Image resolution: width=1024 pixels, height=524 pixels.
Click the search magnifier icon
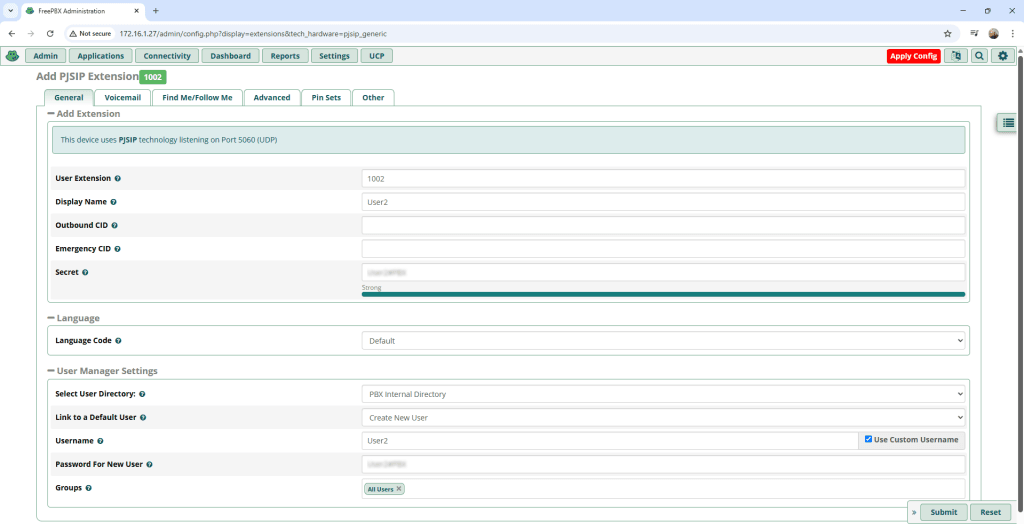(x=979, y=56)
